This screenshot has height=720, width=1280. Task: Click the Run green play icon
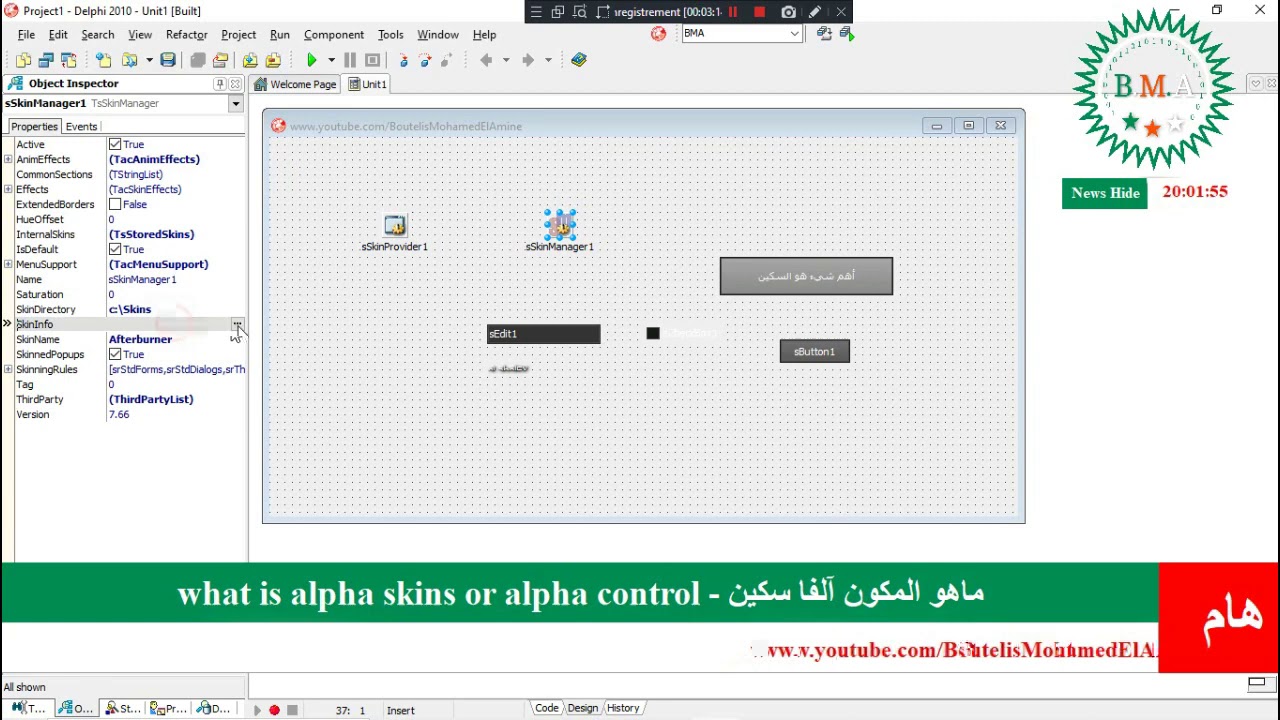pyautogui.click(x=311, y=60)
